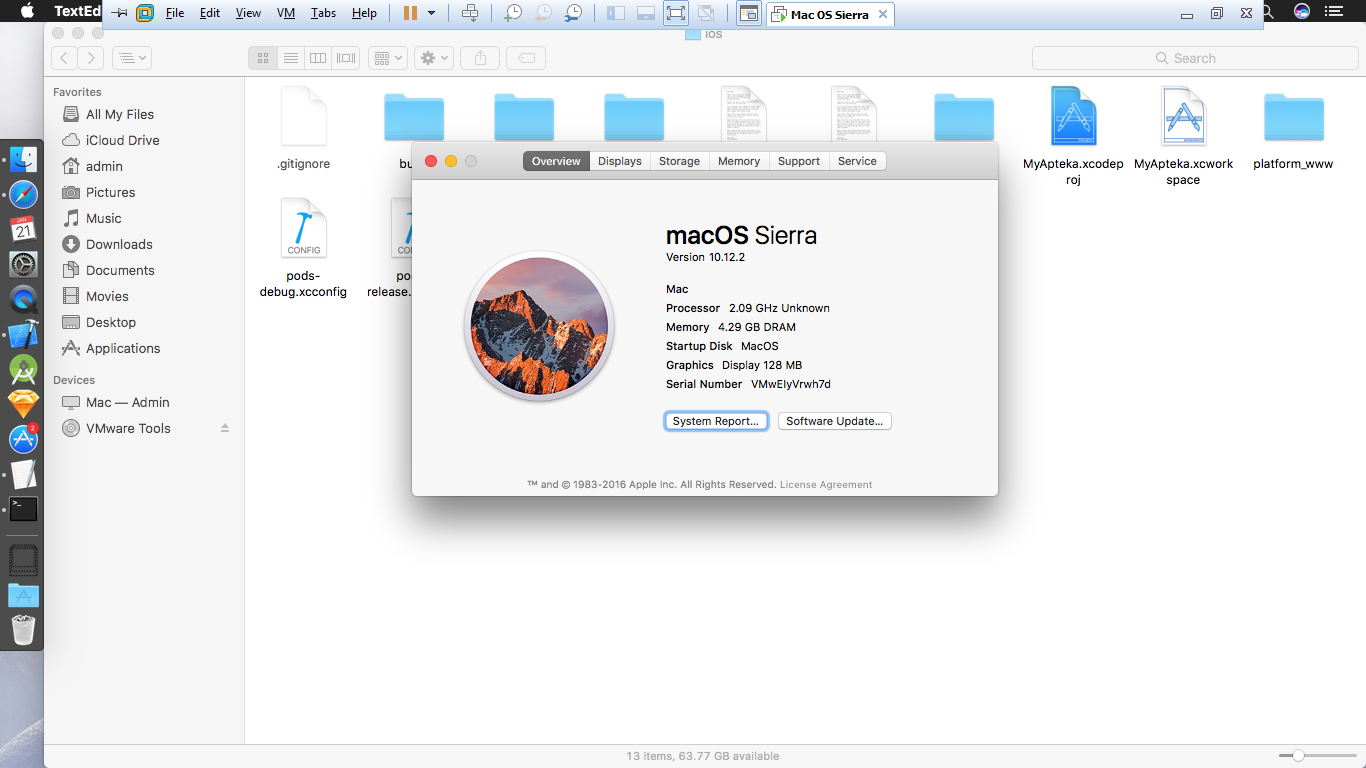Open System Preferences from the Dock
Screen dimensions: 1366x768
point(23,264)
